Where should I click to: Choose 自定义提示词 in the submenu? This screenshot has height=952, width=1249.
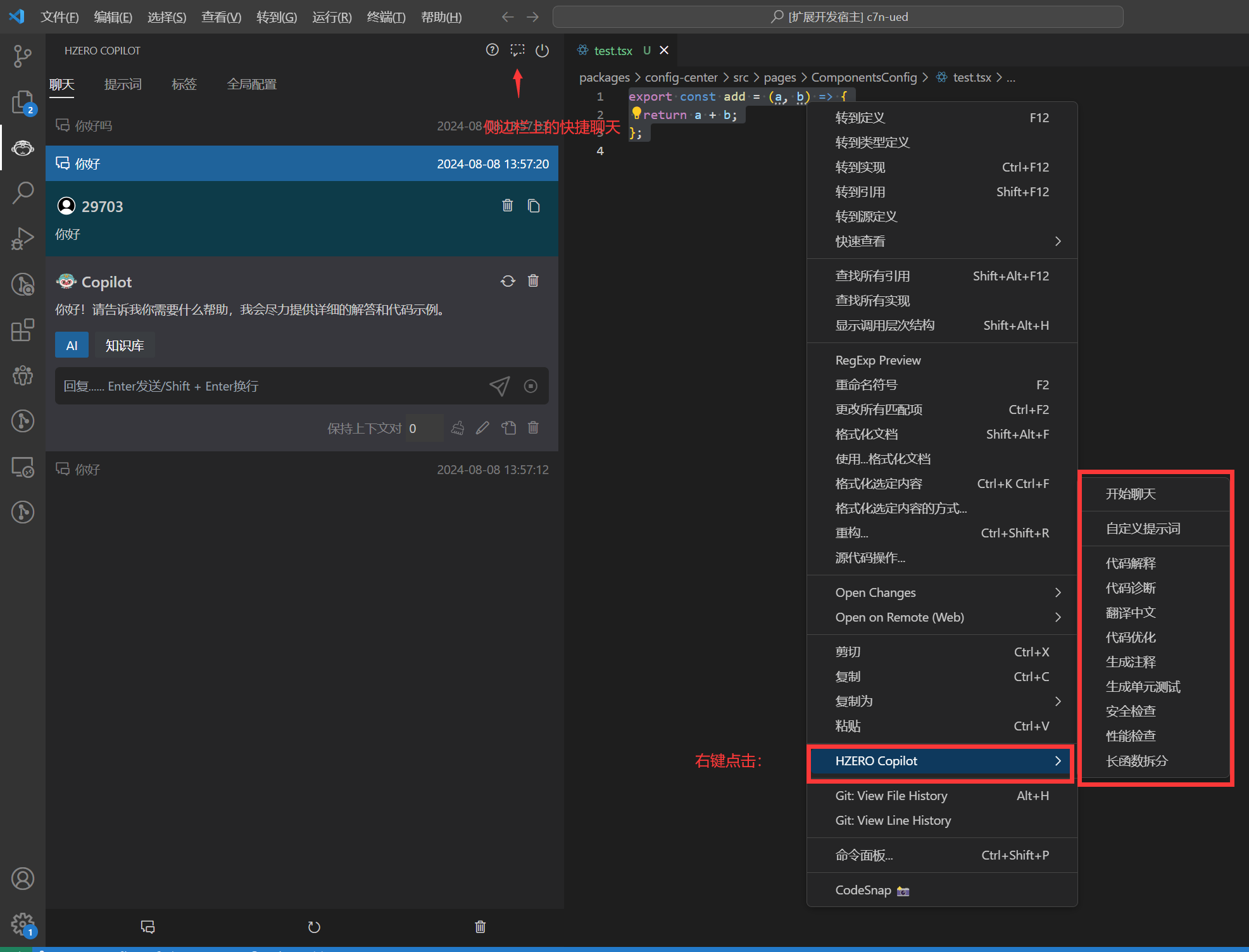(x=1156, y=529)
